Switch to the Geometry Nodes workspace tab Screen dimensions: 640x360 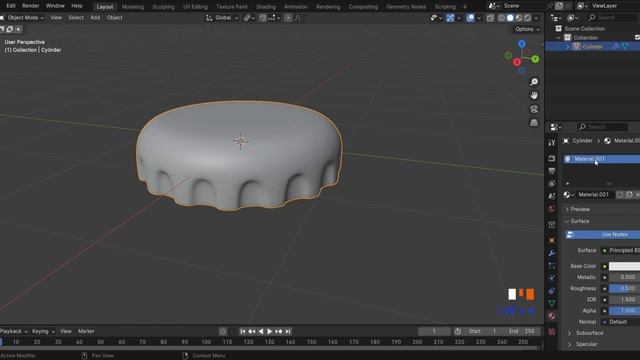406,7
